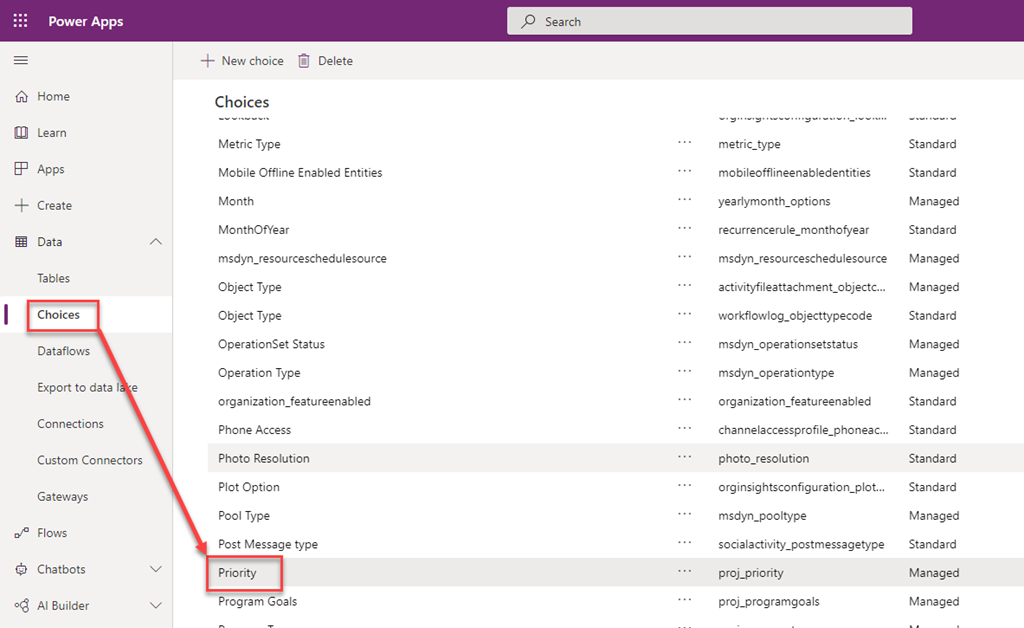Click the Create plus icon

pos(21,206)
